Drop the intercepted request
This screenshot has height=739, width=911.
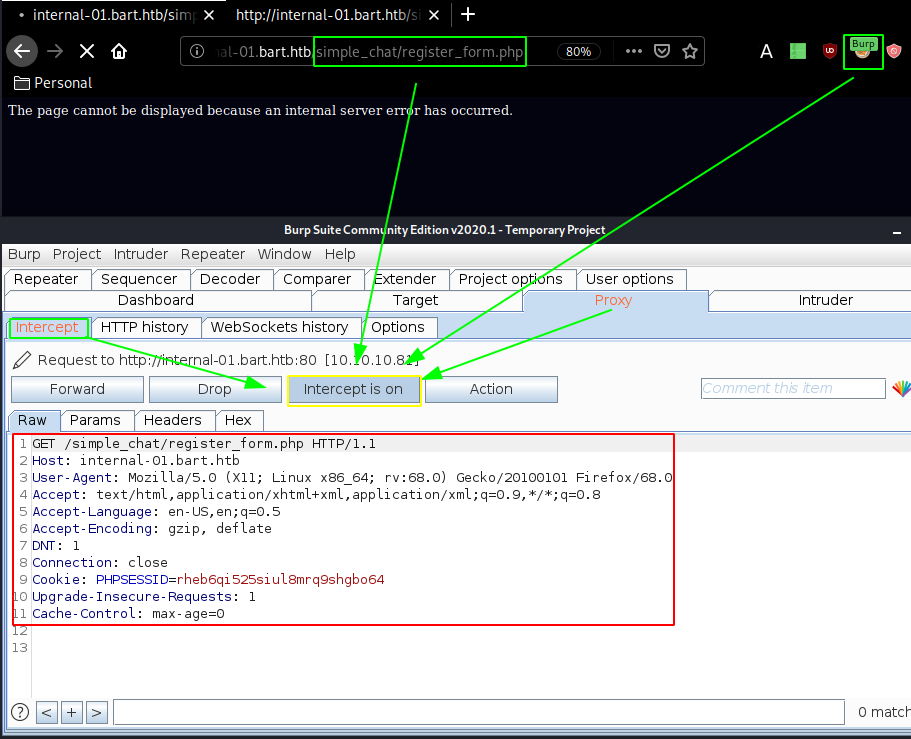(215, 389)
